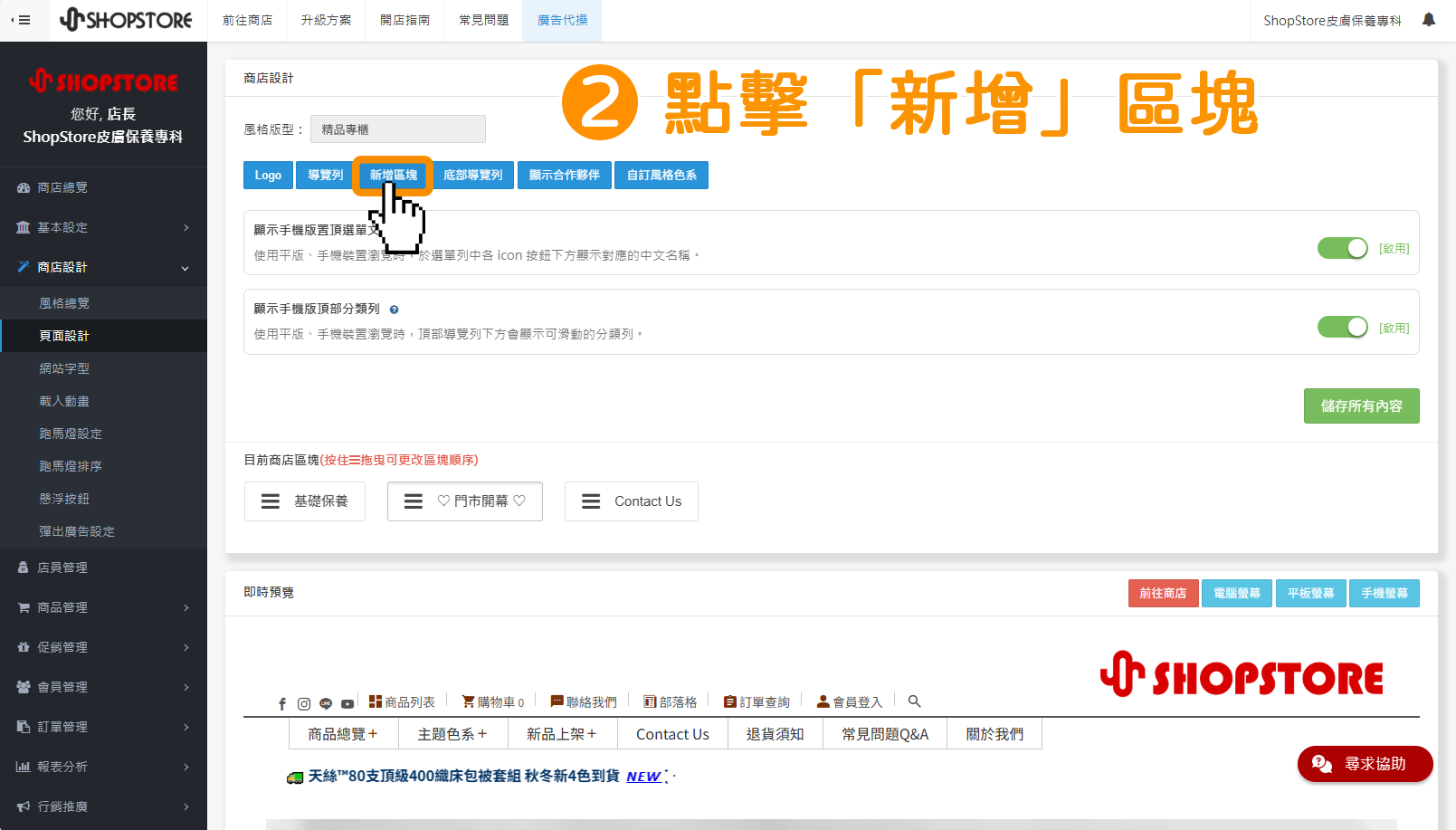Expand 商品管理 sidebar menu

[x=103, y=607]
